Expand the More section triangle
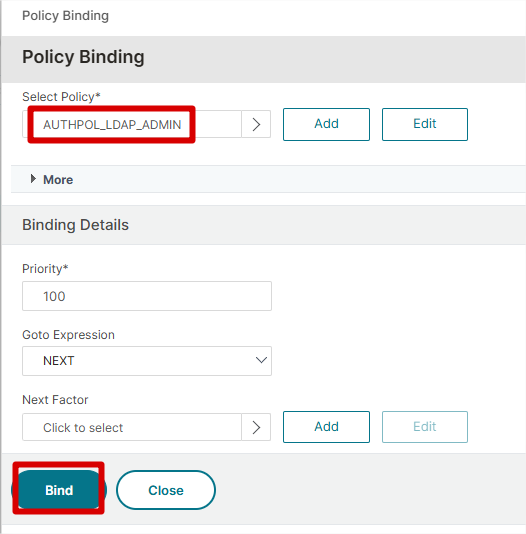Screen dimensions: 526x534 tap(33, 179)
